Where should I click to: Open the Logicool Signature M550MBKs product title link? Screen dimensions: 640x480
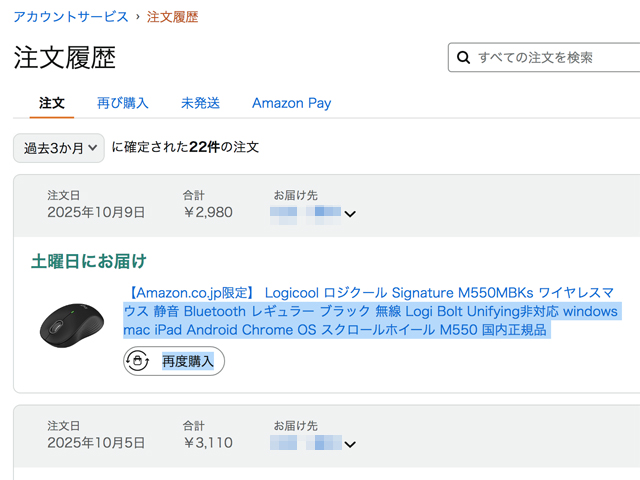370,311
